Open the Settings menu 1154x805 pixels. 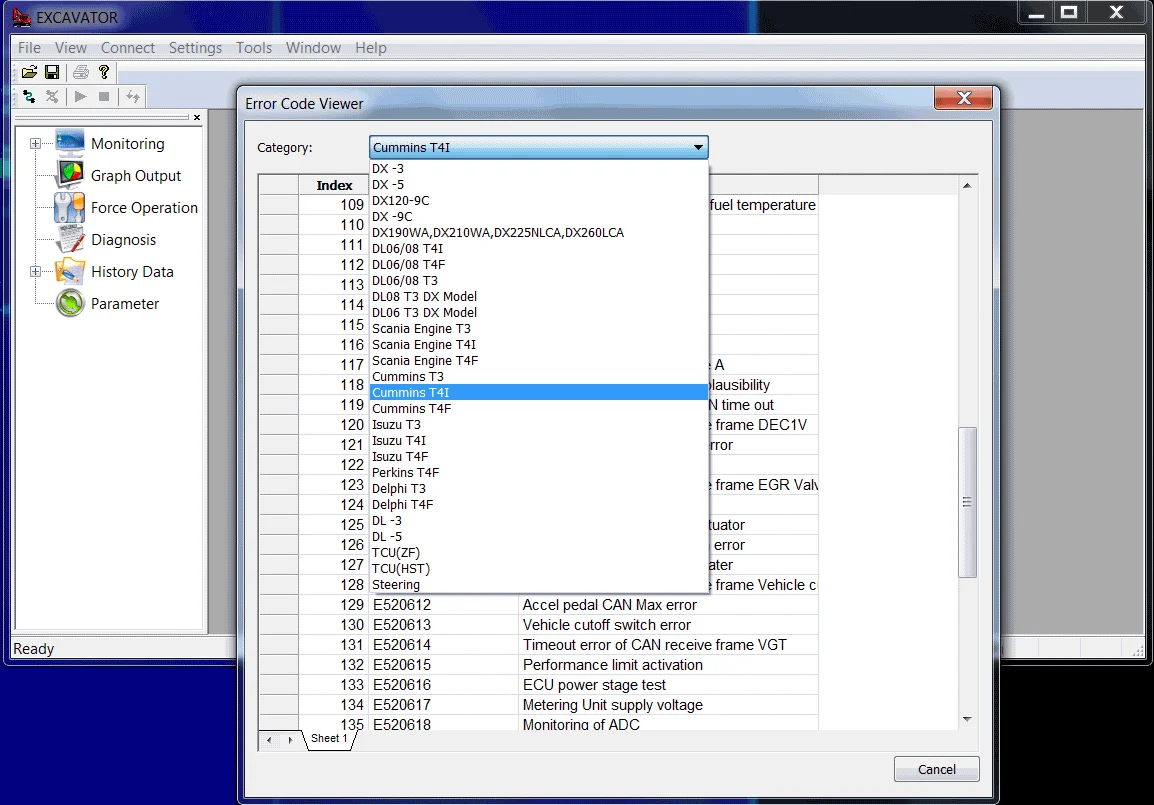[195, 48]
